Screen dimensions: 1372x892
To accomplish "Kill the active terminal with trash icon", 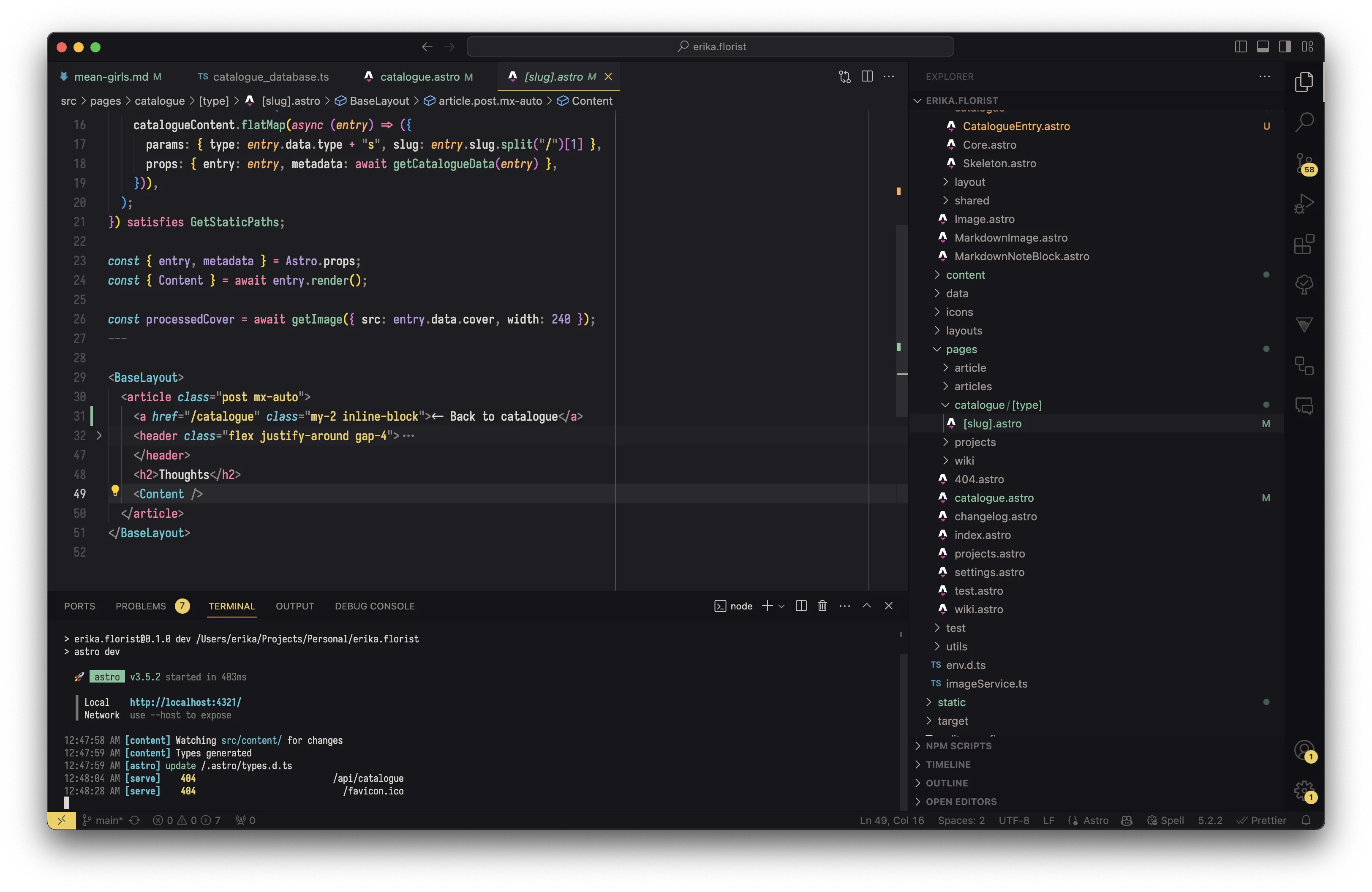I will (x=822, y=606).
